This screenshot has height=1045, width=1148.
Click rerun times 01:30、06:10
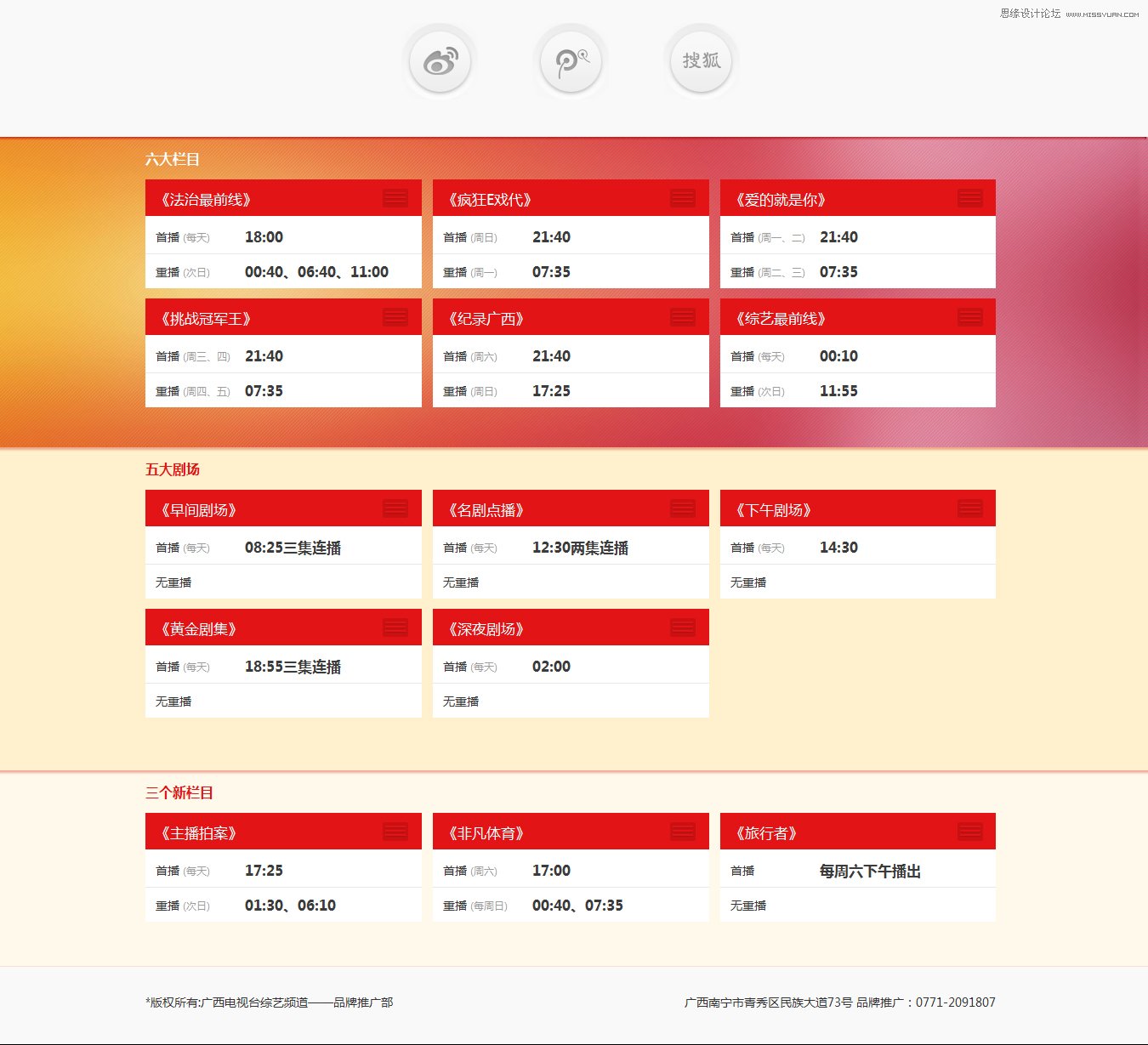pyautogui.click(x=290, y=906)
